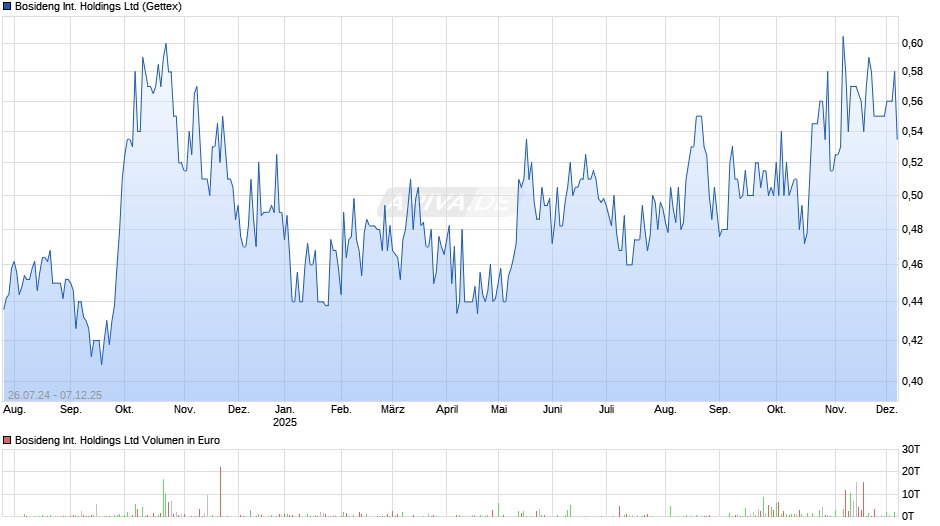
Task: Click the 0,46 price axis label
Action: [912, 264]
